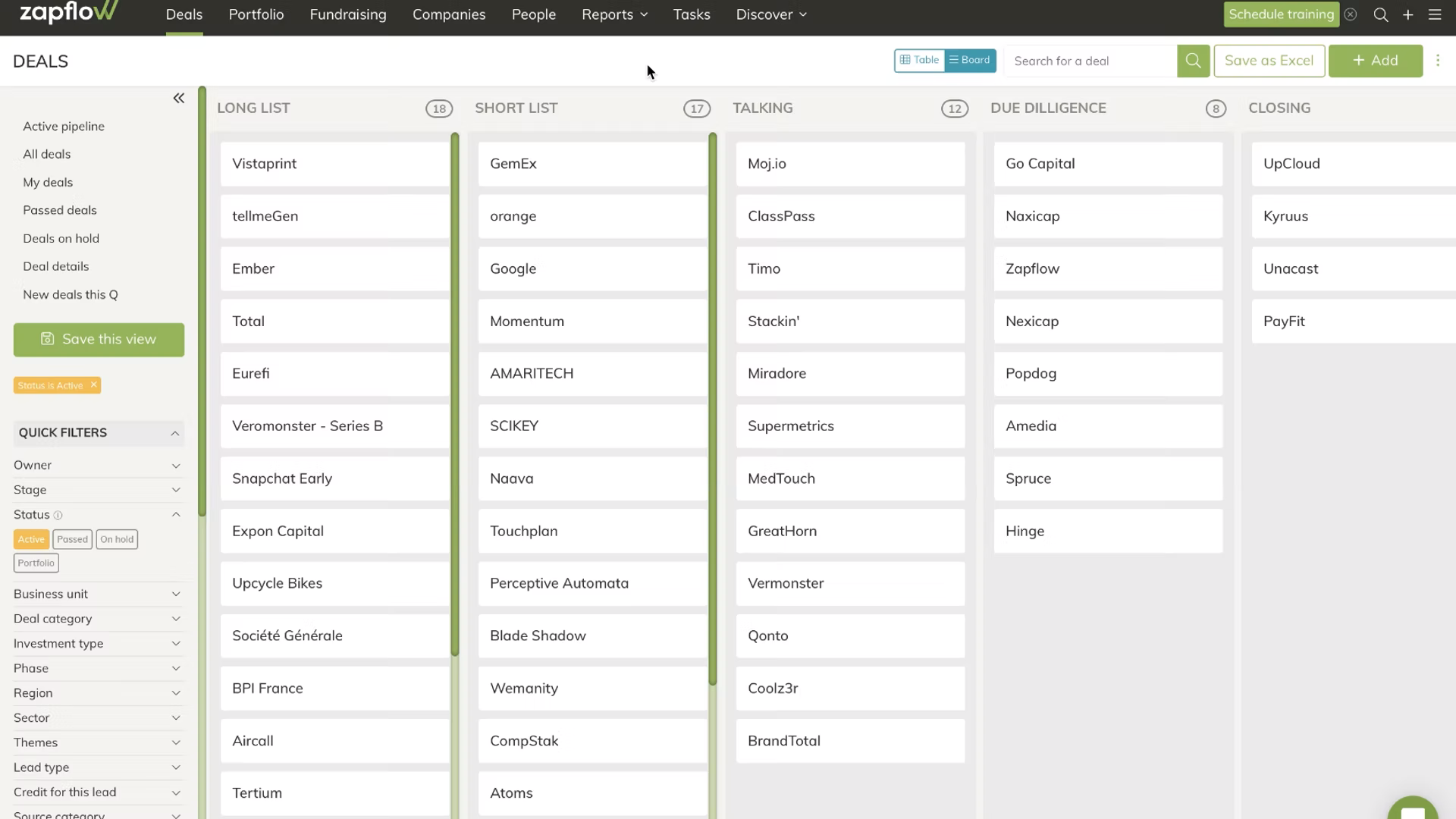The width and height of the screenshot is (1456, 819).
Task: Expand the Lead type filter
Action: 99,767
